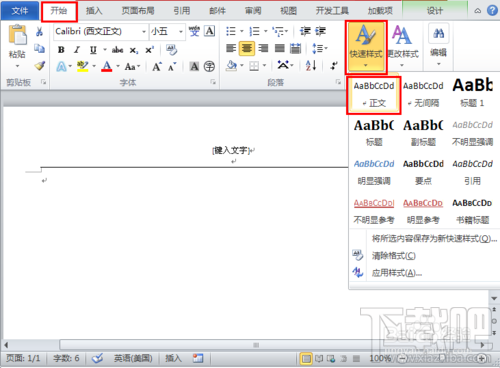
Task: Click the Decrease Indent icon
Action: (305, 31)
